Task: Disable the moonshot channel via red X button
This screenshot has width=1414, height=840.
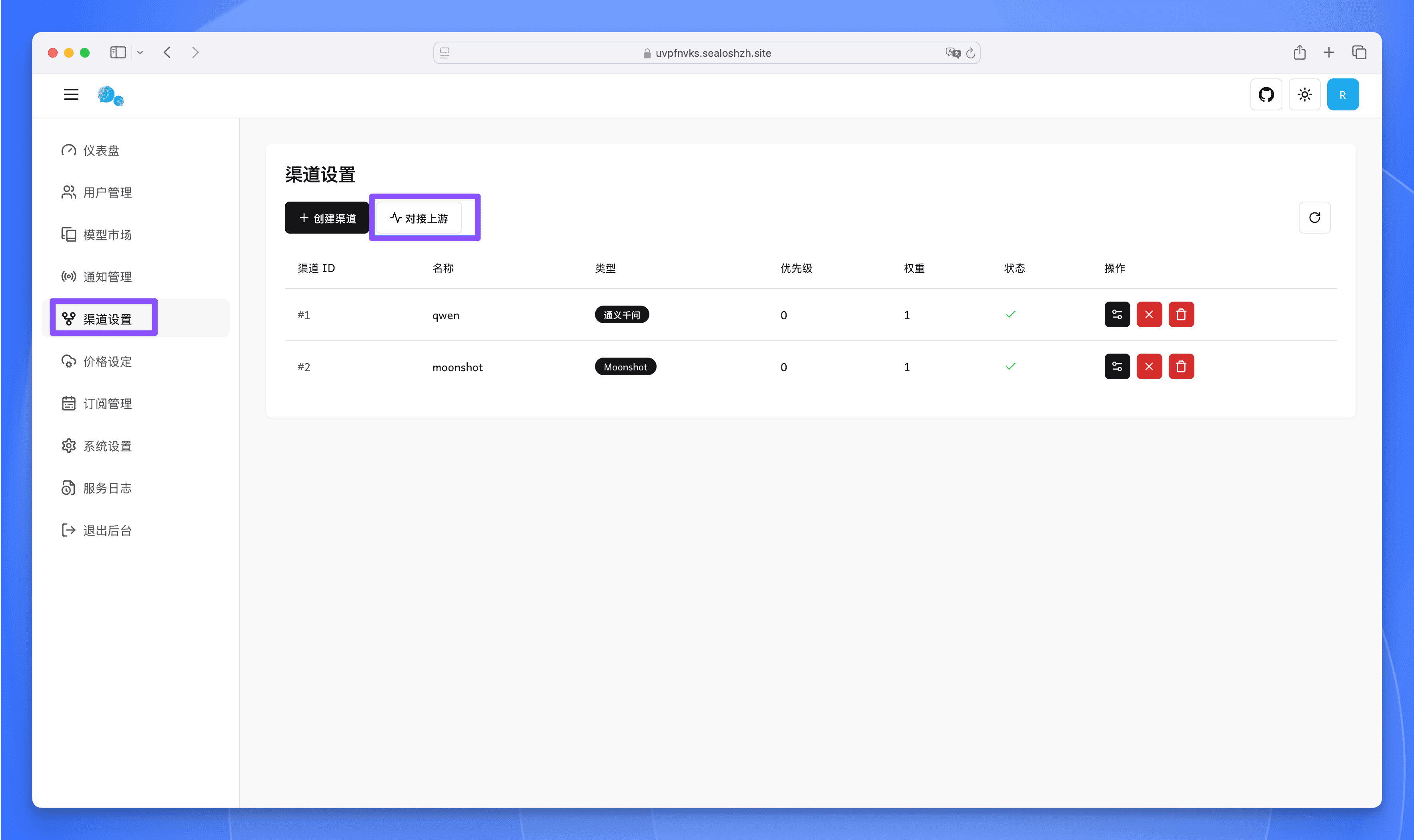Action: tap(1148, 366)
